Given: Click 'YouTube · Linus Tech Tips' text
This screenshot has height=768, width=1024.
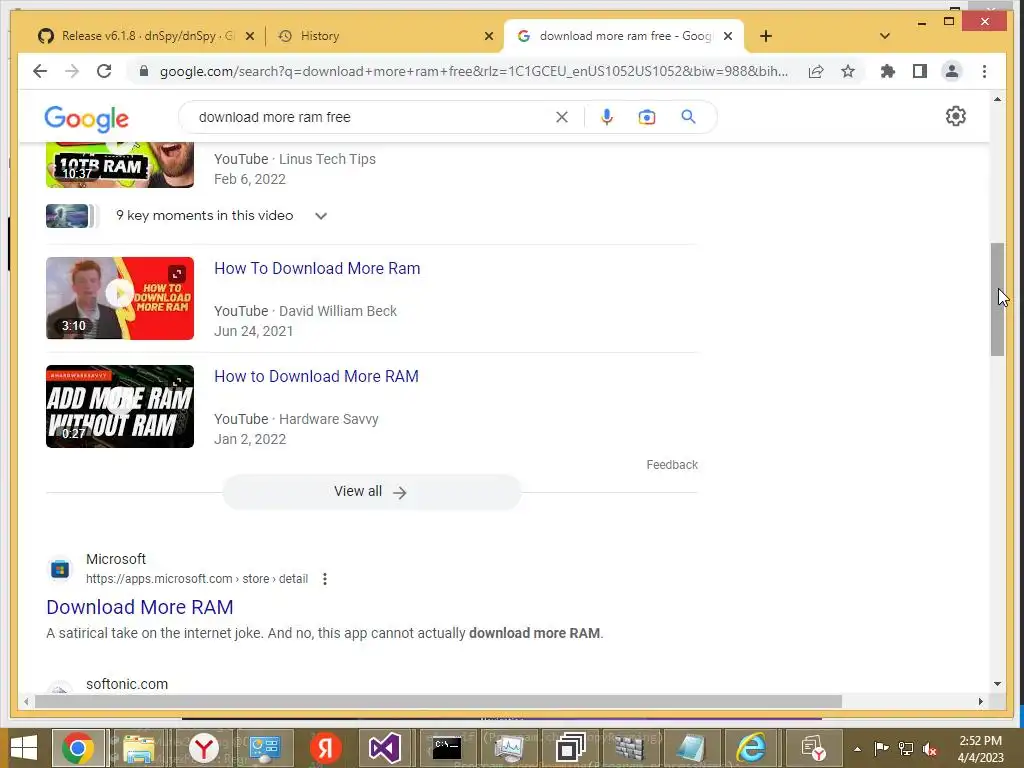Looking at the screenshot, I should (295, 159).
